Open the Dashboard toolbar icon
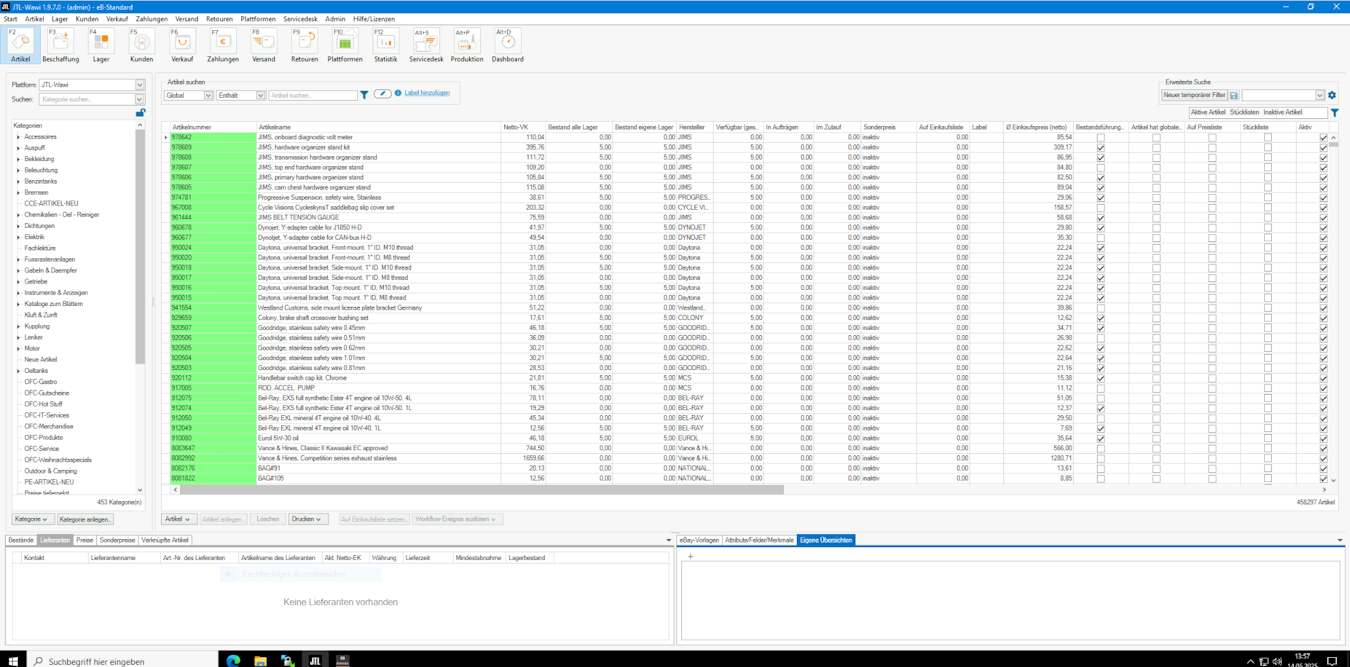1350x667 pixels. click(507, 46)
